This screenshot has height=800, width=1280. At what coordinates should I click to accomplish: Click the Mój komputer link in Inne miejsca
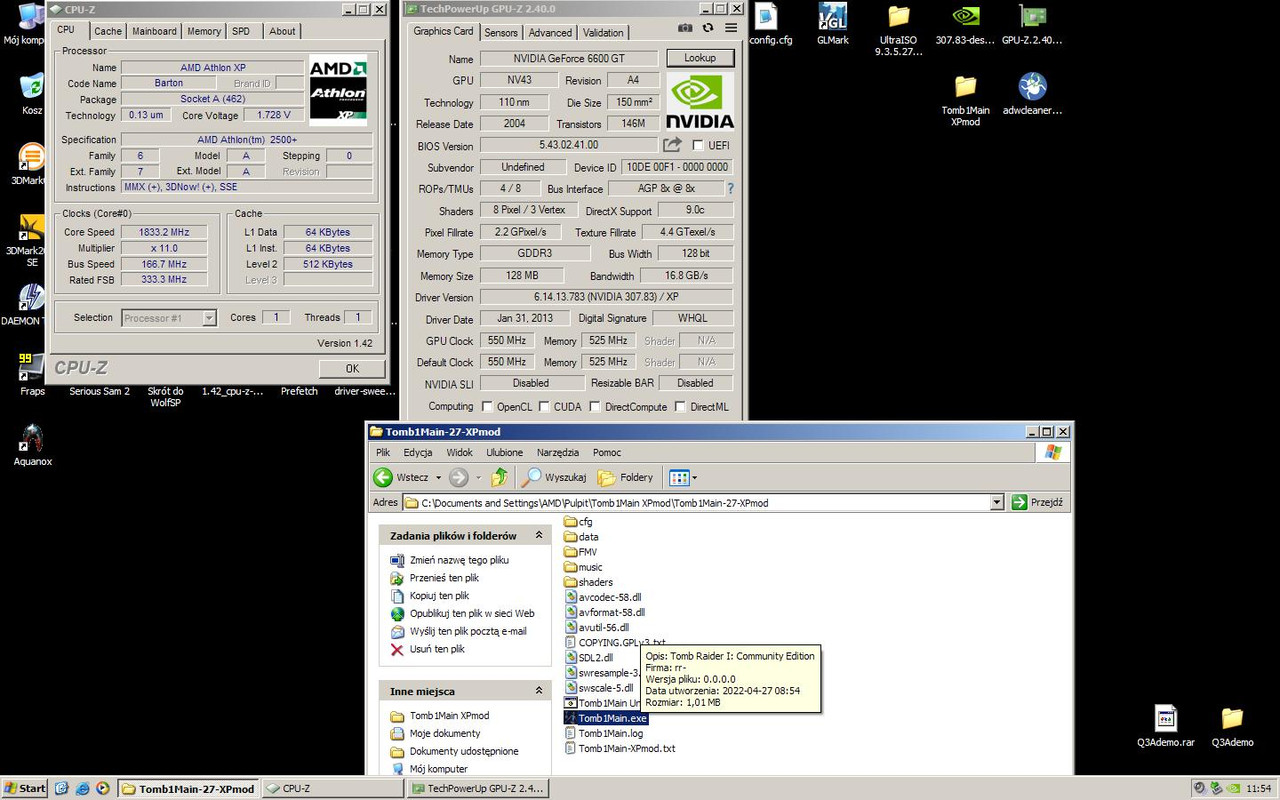[x=439, y=769]
